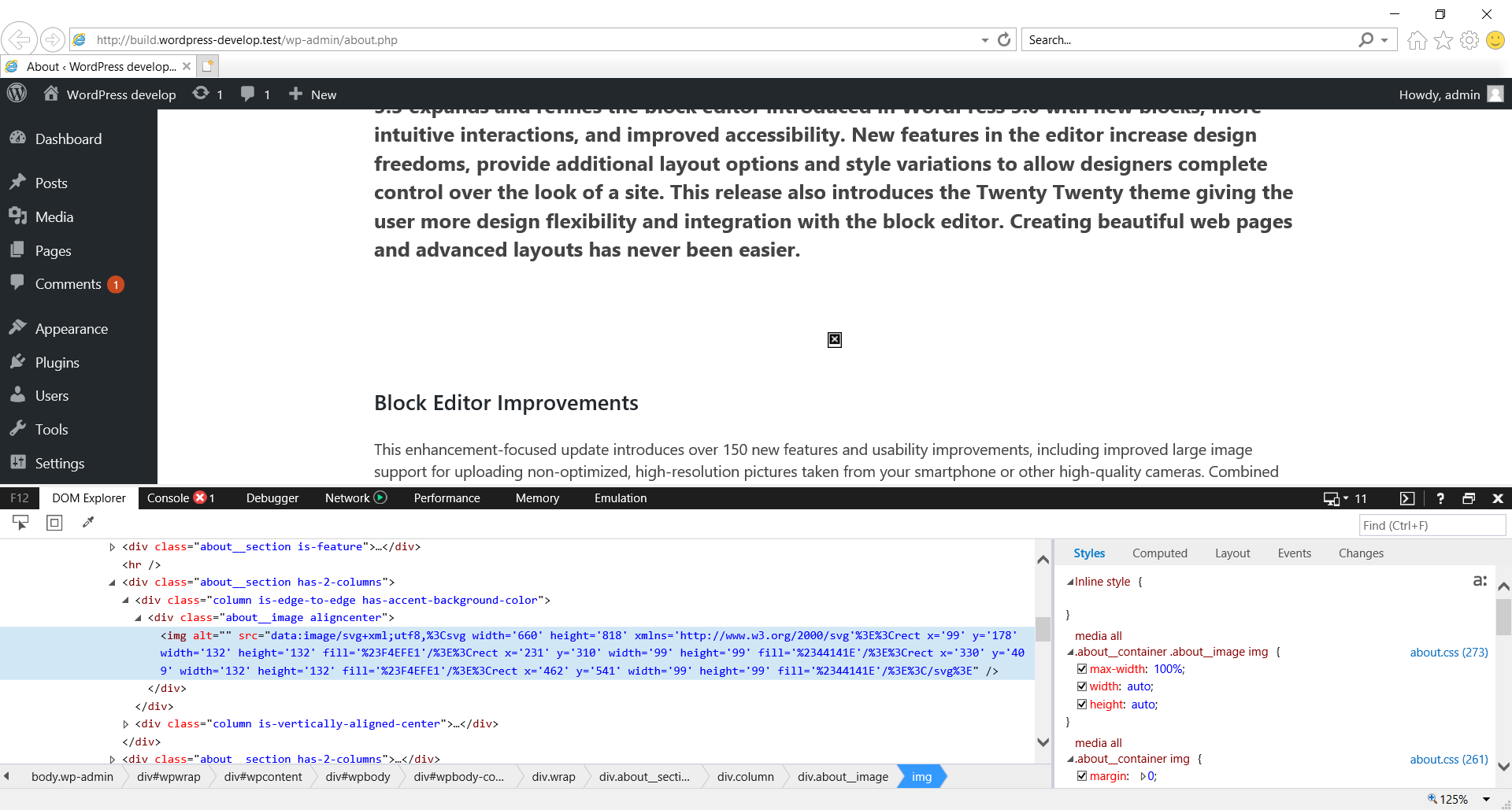This screenshot has width=1512, height=810.
Task: Refresh the page with the reload icon
Action: point(1004,39)
